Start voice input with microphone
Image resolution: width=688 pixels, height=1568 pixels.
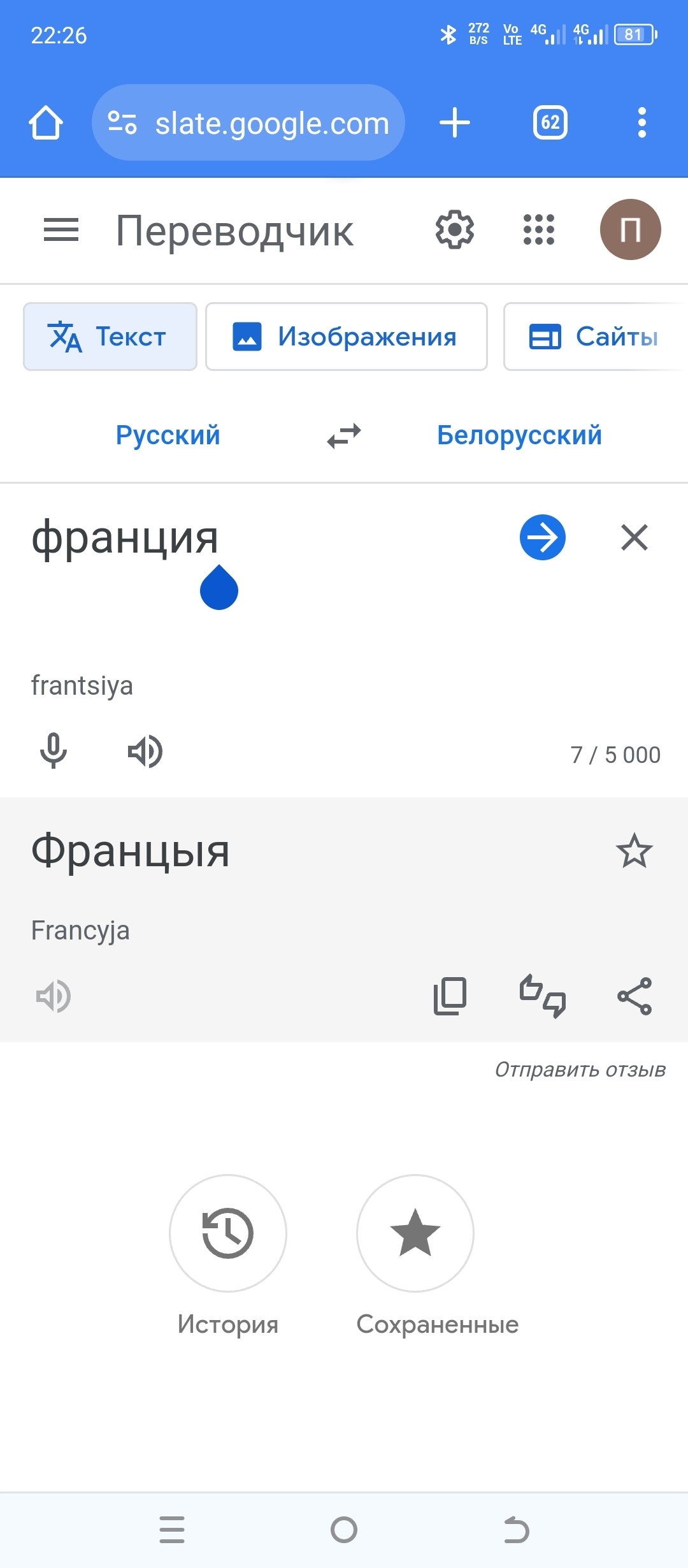click(x=54, y=751)
